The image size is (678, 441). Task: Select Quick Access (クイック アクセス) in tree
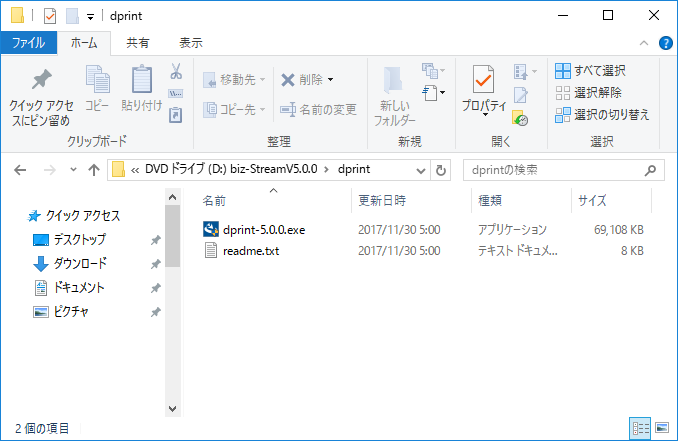[74, 215]
